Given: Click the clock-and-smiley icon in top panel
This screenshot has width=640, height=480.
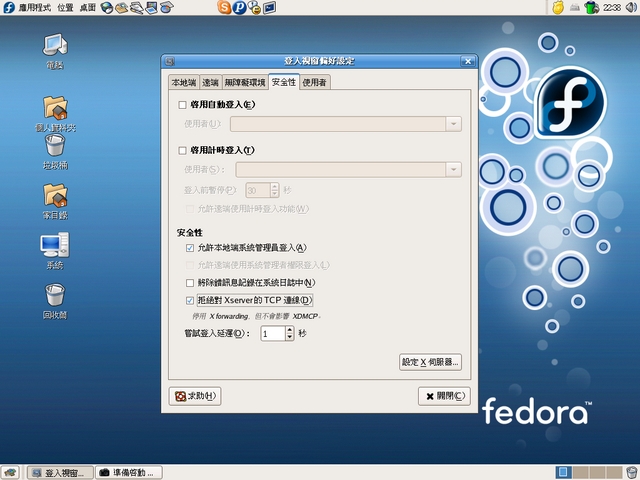Looking at the screenshot, I should coord(255,7).
